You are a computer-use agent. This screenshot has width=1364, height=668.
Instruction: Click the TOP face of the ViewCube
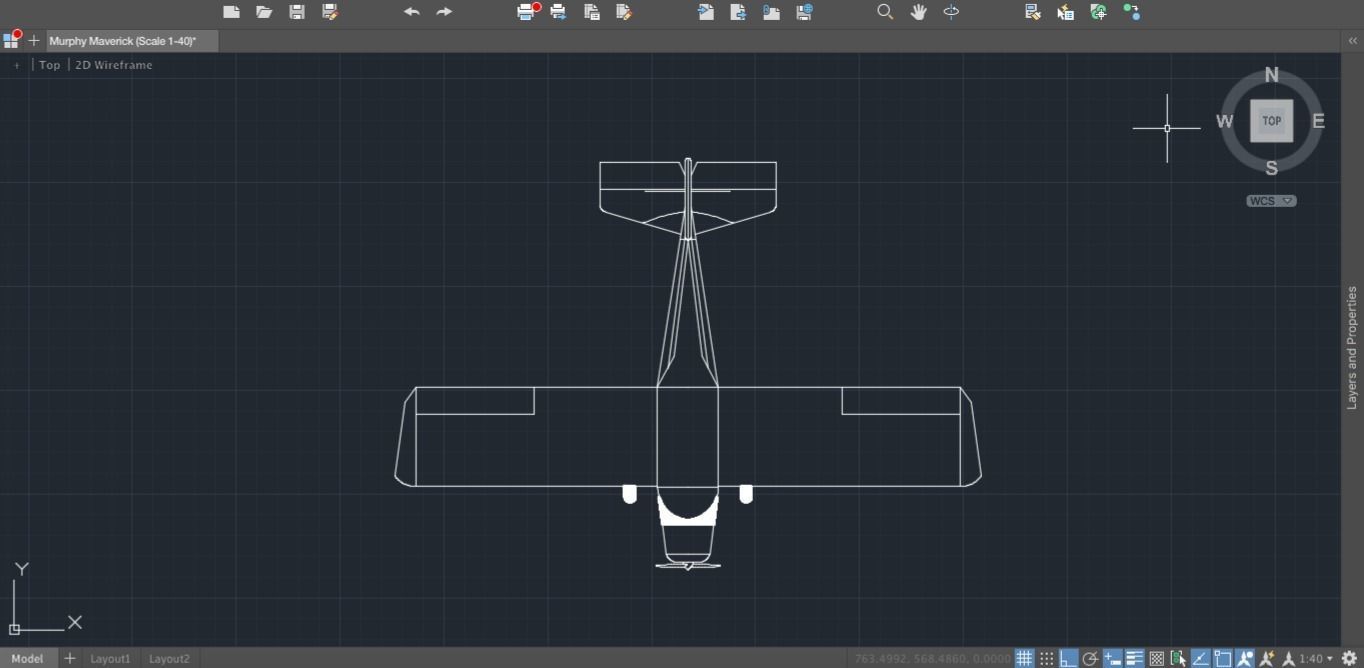tap(1270, 120)
